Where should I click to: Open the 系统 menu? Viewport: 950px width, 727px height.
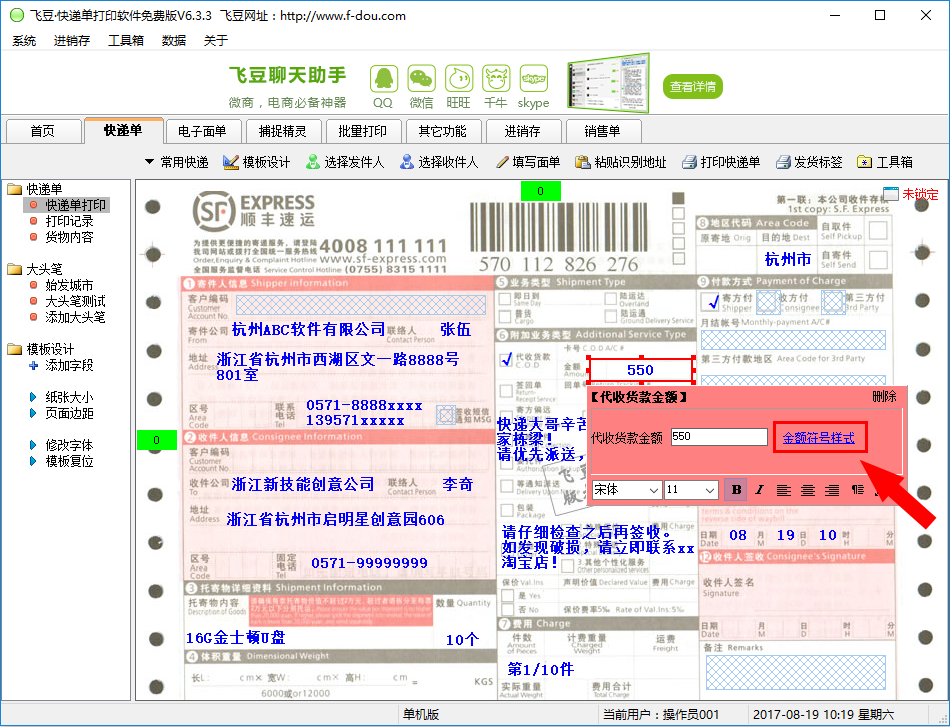24,41
